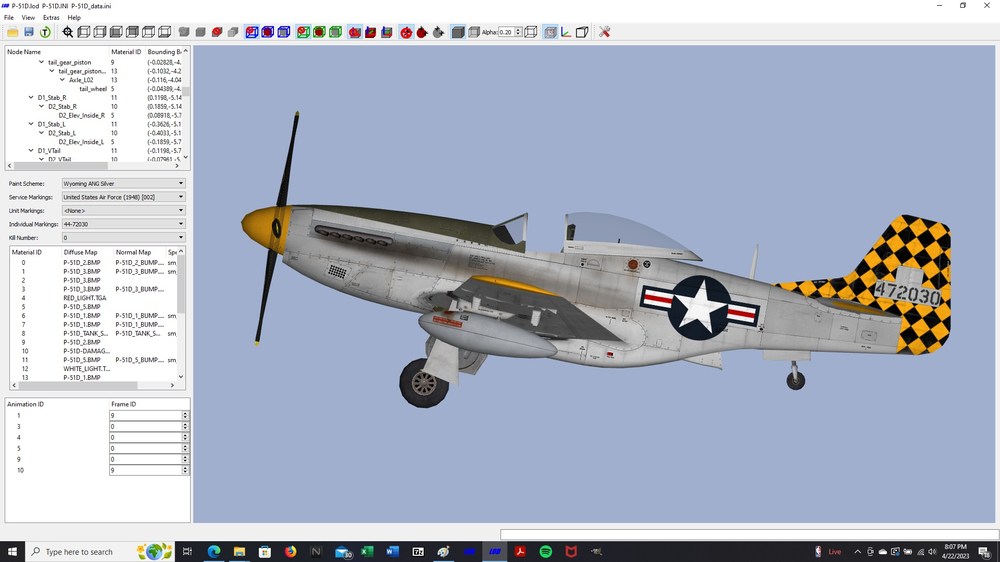Collapse the tail_gear_piston node with ID 9
The image size is (1000, 562).
[x=41, y=63]
